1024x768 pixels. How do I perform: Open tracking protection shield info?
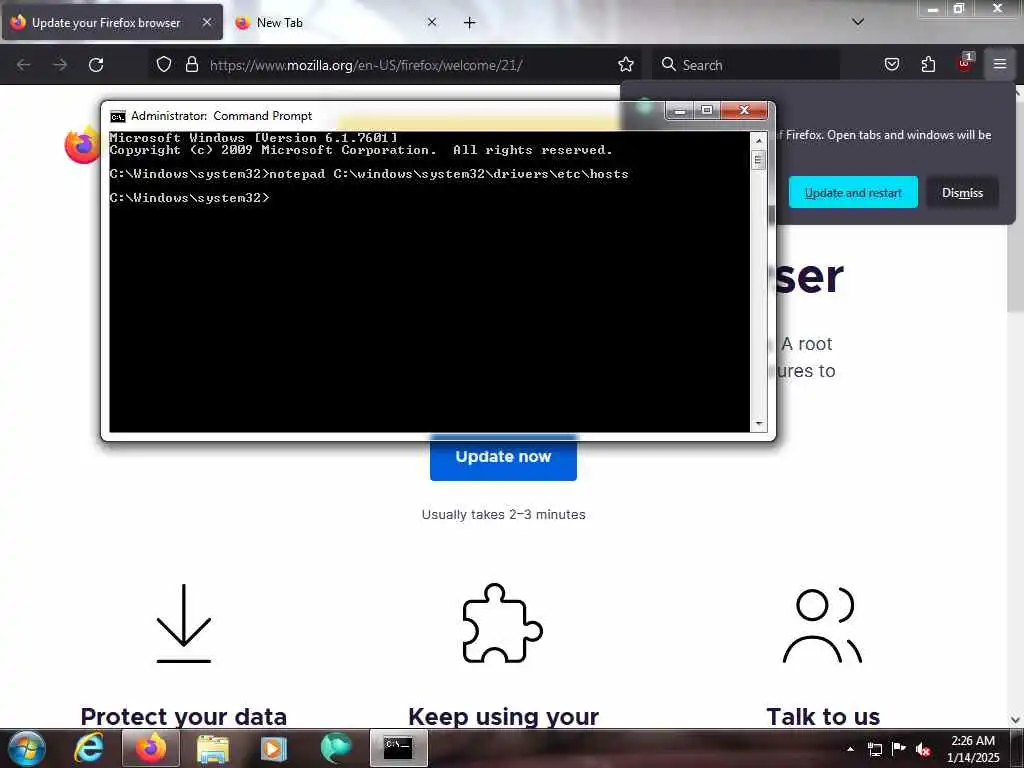[x=164, y=64]
